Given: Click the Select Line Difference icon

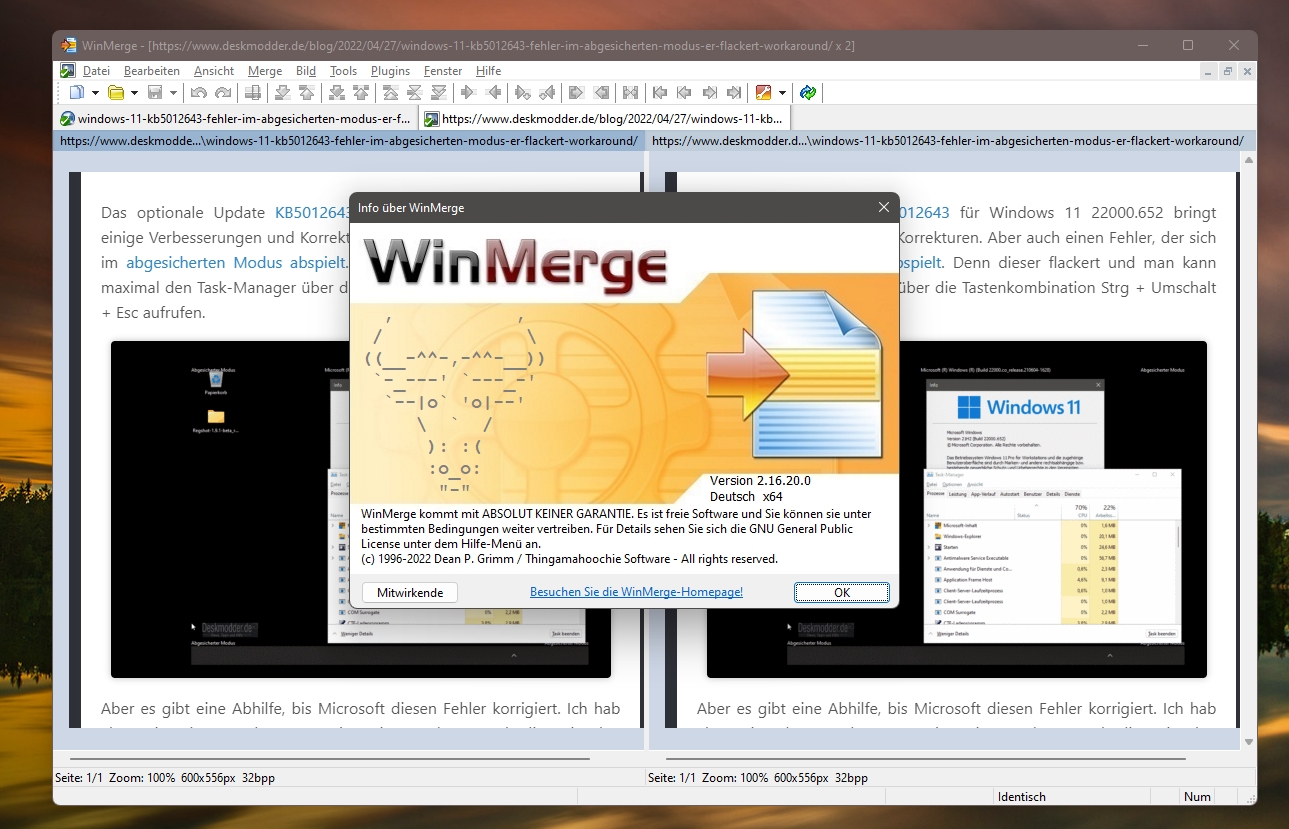Looking at the screenshot, I should click(x=253, y=93).
